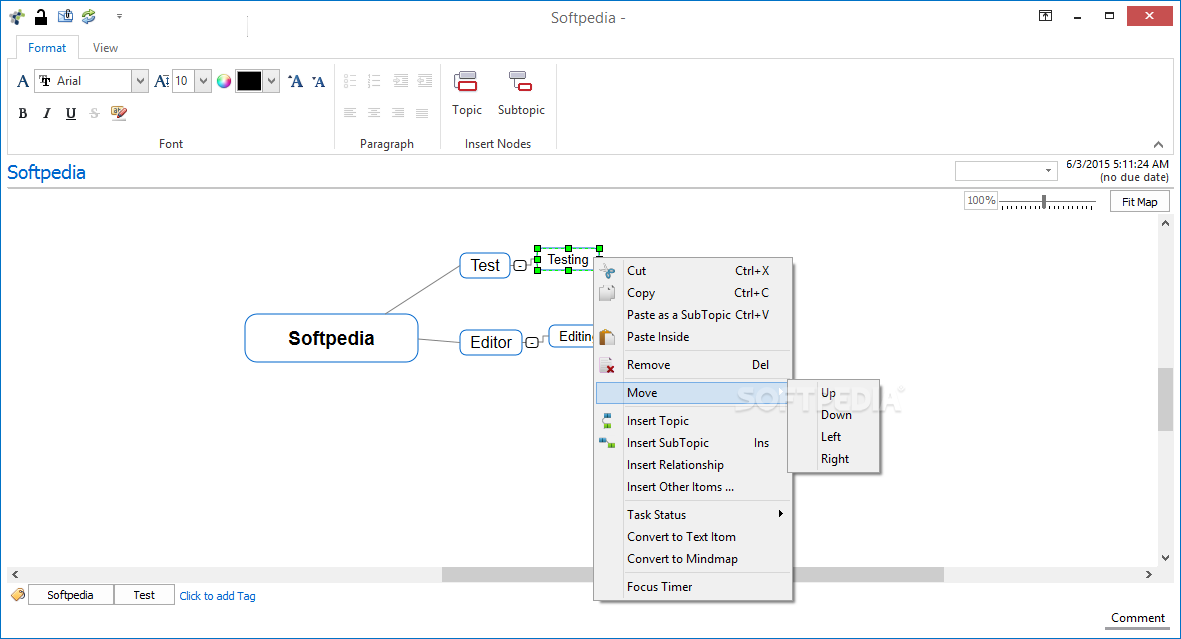Click the rainbow color wheel icon
Image resolution: width=1181 pixels, height=639 pixels.
(x=224, y=81)
